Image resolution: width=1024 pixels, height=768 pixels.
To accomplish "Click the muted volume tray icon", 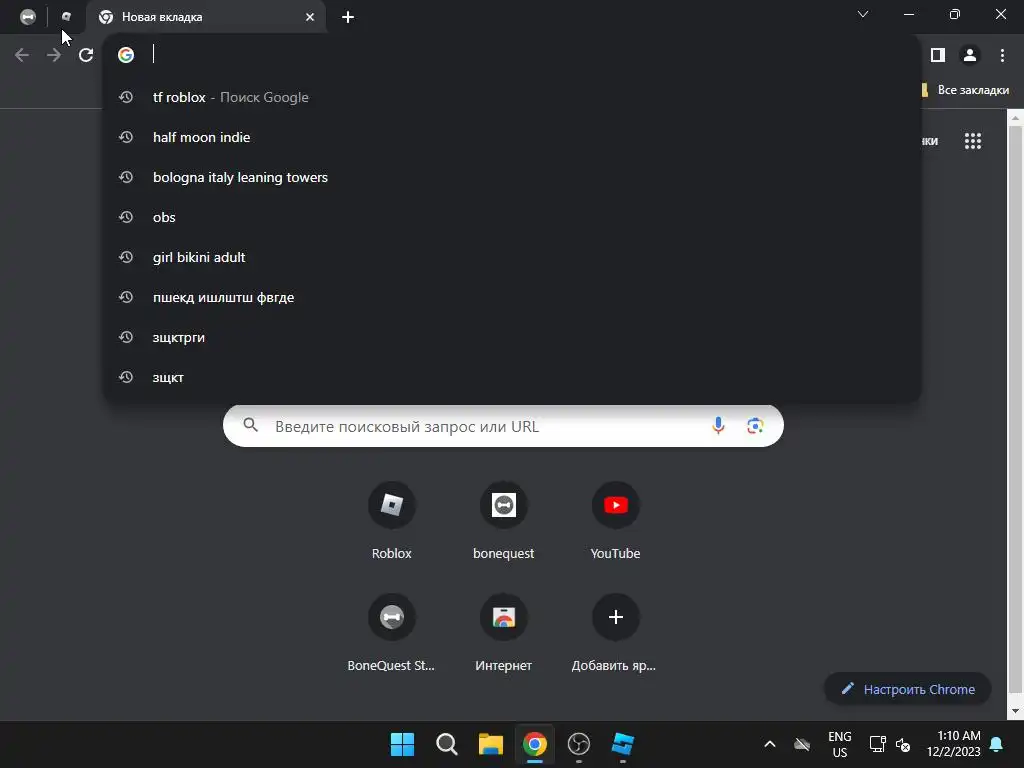I will (903, 744).
